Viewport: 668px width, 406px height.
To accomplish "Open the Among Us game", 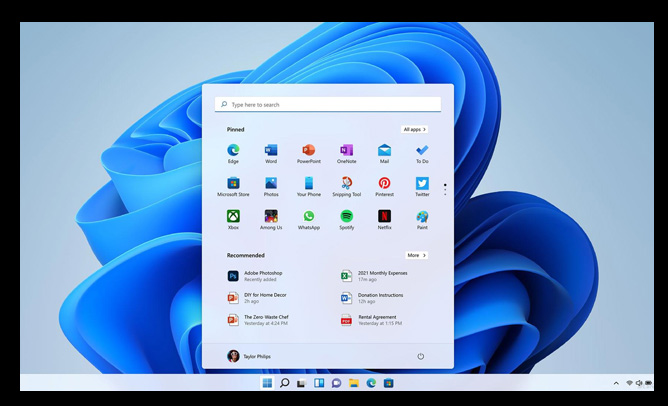I will pyautogui.click(x=271, y=220).
